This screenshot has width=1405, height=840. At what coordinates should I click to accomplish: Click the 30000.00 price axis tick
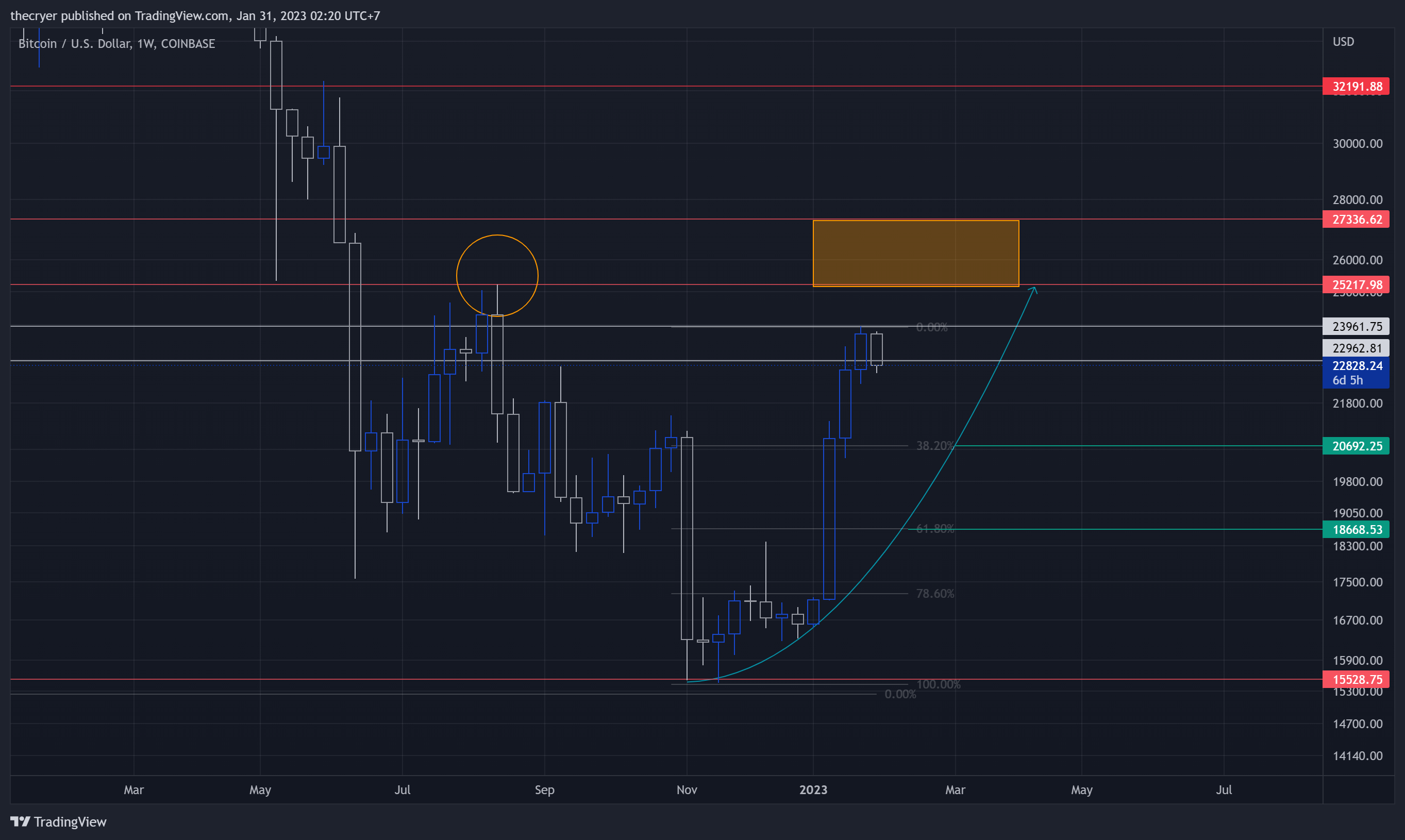coord(1357,144)
